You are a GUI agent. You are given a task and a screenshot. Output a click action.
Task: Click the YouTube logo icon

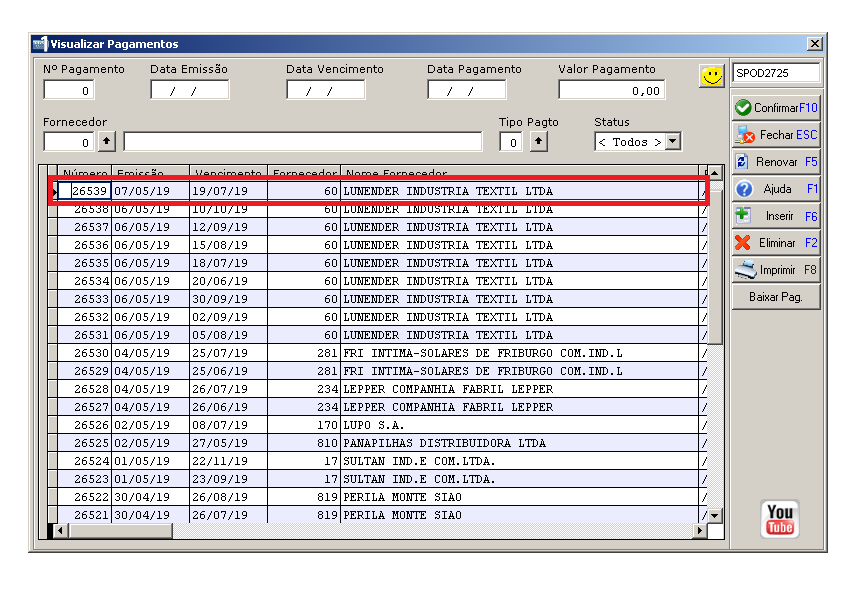[x=780, y=519]
